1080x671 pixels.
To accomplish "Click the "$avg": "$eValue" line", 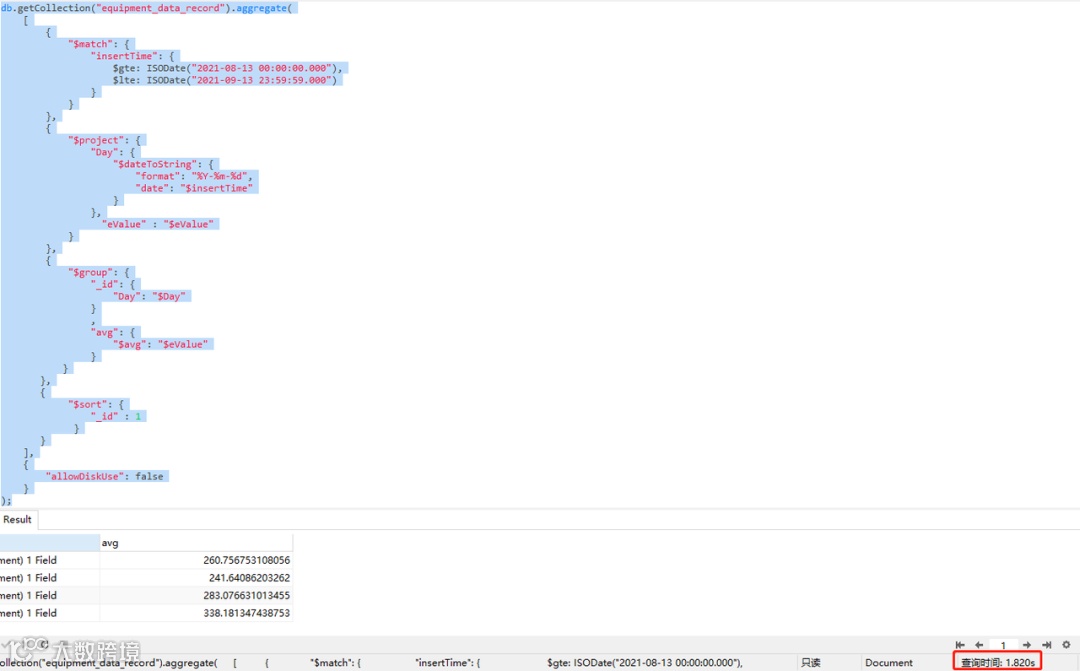I will (160, 344).
